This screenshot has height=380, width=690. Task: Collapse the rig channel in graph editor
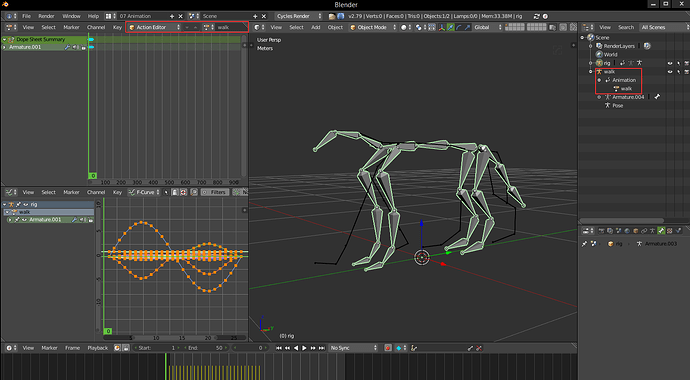[5, 204]
